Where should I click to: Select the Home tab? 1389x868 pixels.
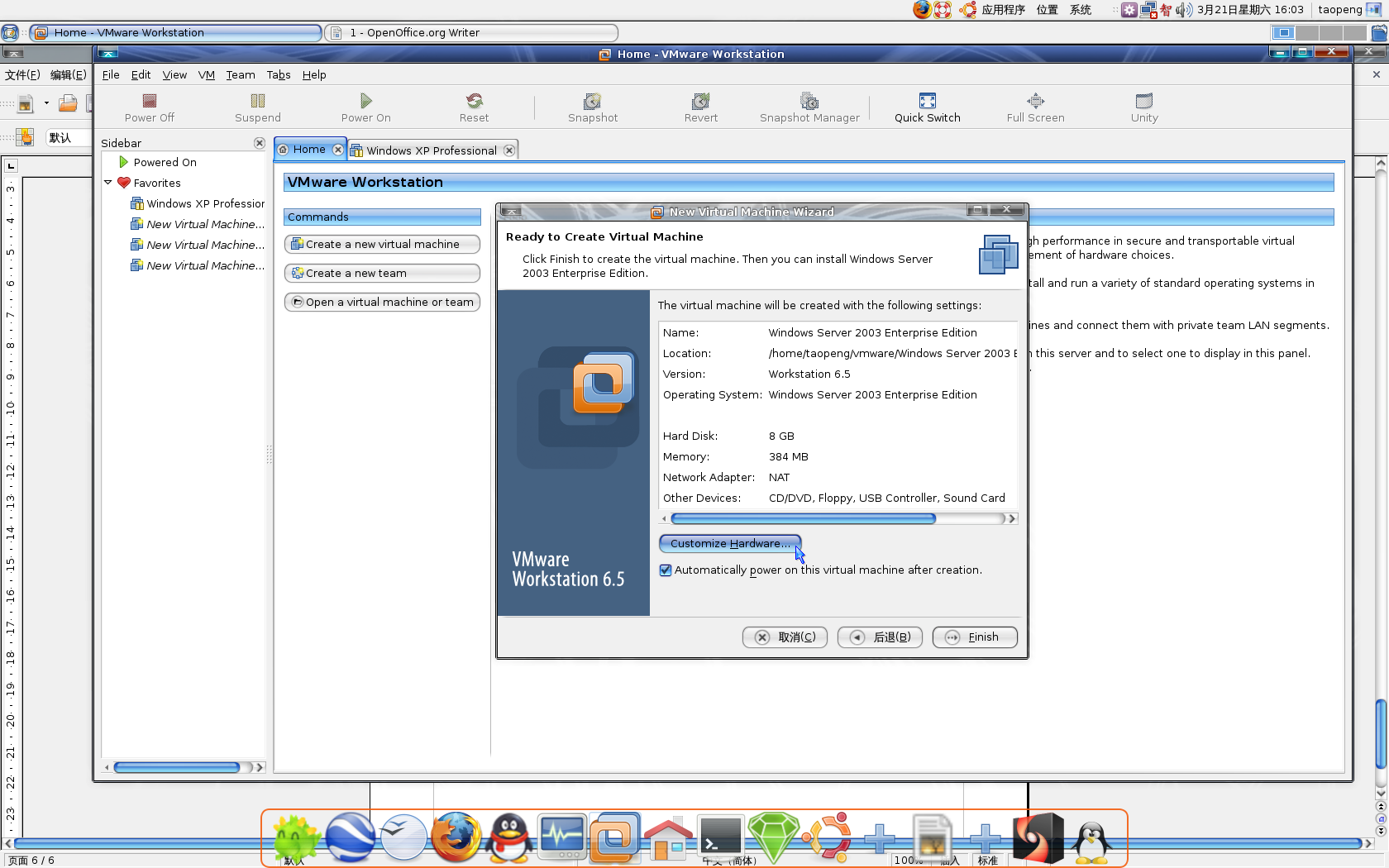309,150
